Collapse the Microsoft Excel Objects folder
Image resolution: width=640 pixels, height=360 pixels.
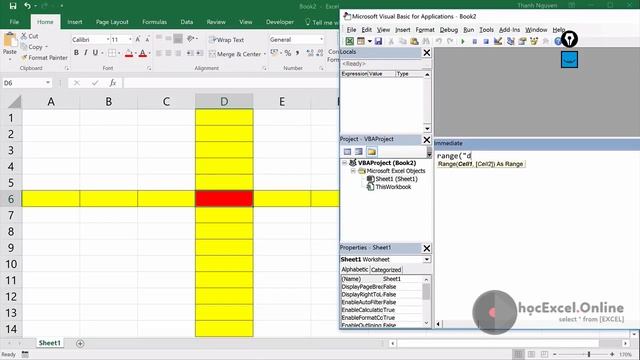pyautogui.click(x=353, y=171)
